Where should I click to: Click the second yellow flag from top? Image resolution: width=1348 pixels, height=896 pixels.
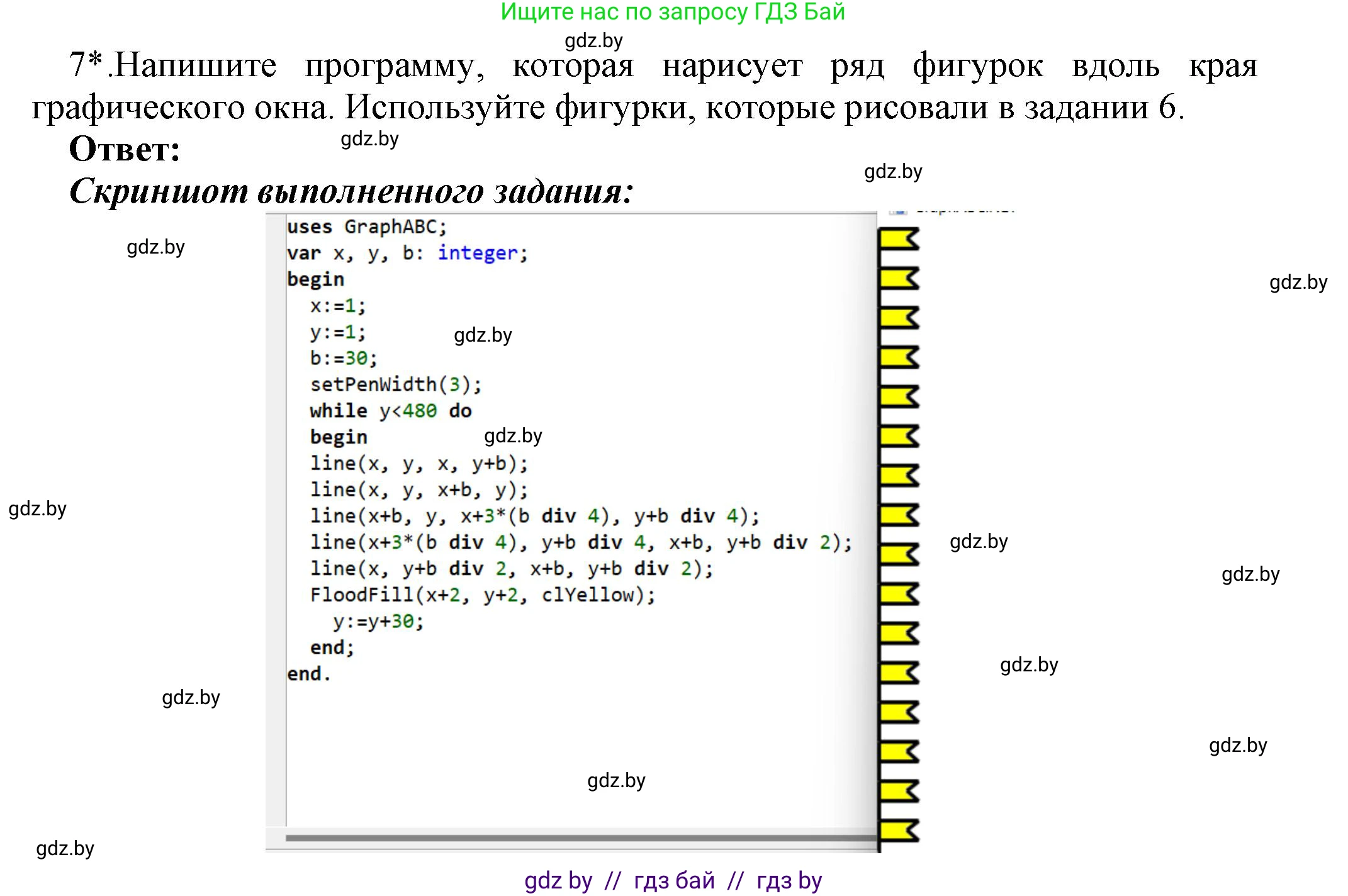coord(897,279)
